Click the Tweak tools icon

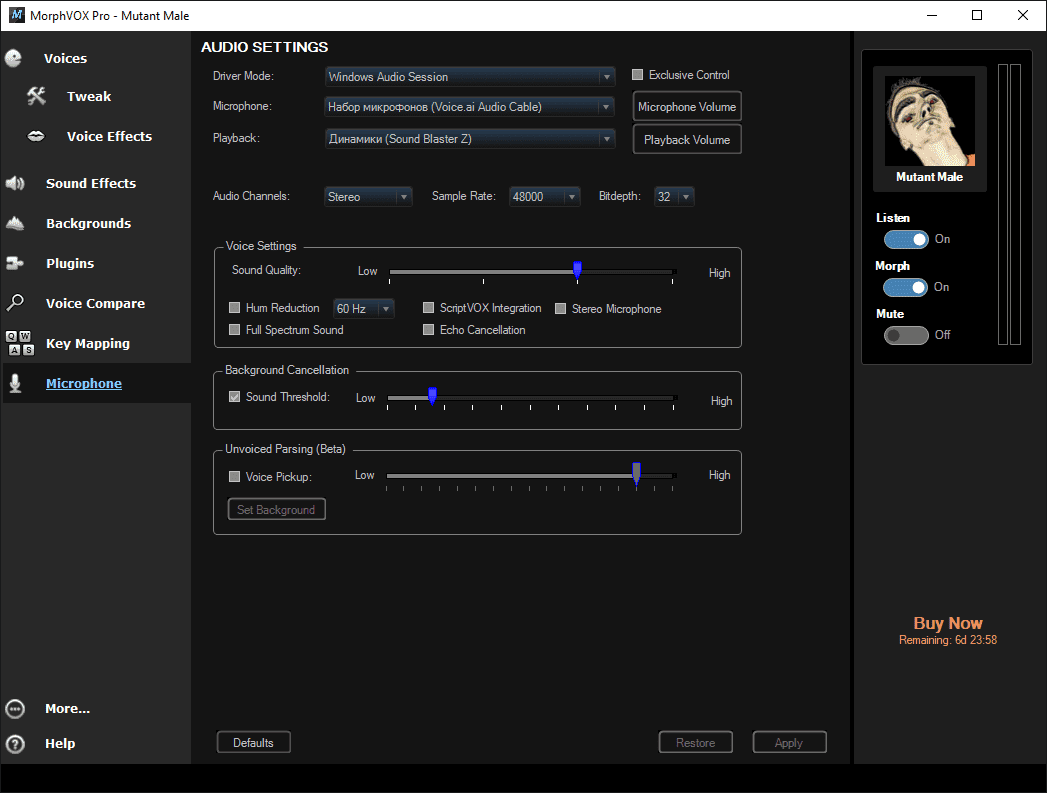click(36, 96)
